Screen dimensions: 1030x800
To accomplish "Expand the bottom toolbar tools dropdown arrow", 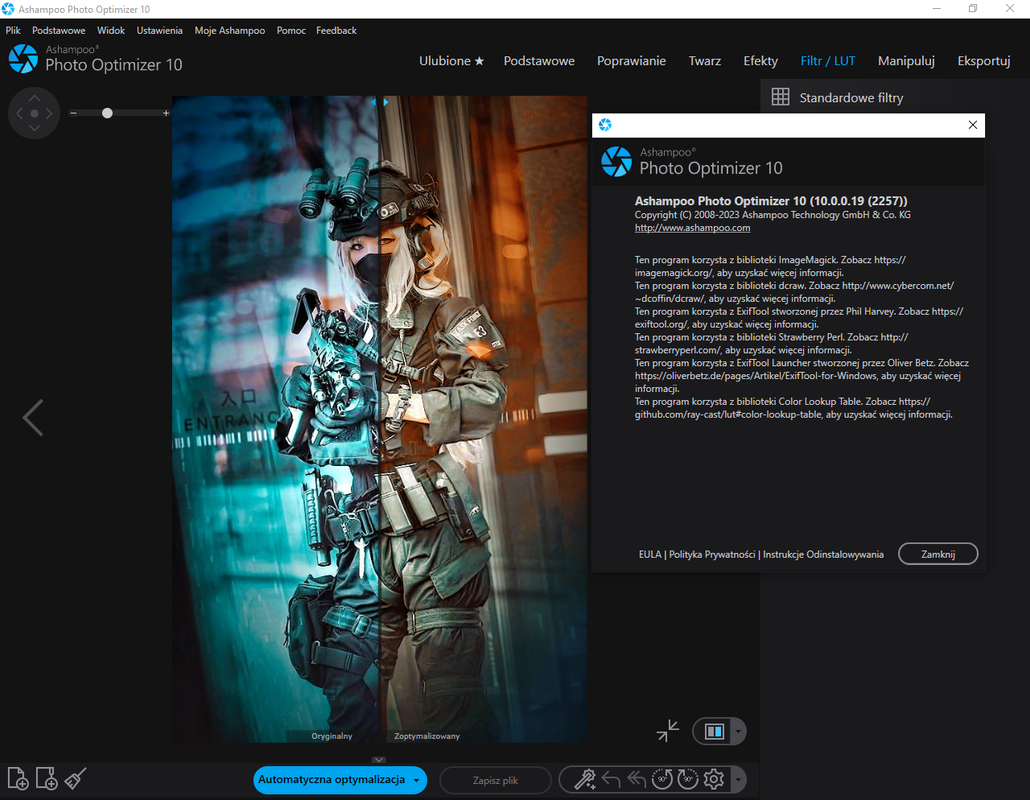I will (738, 780).
